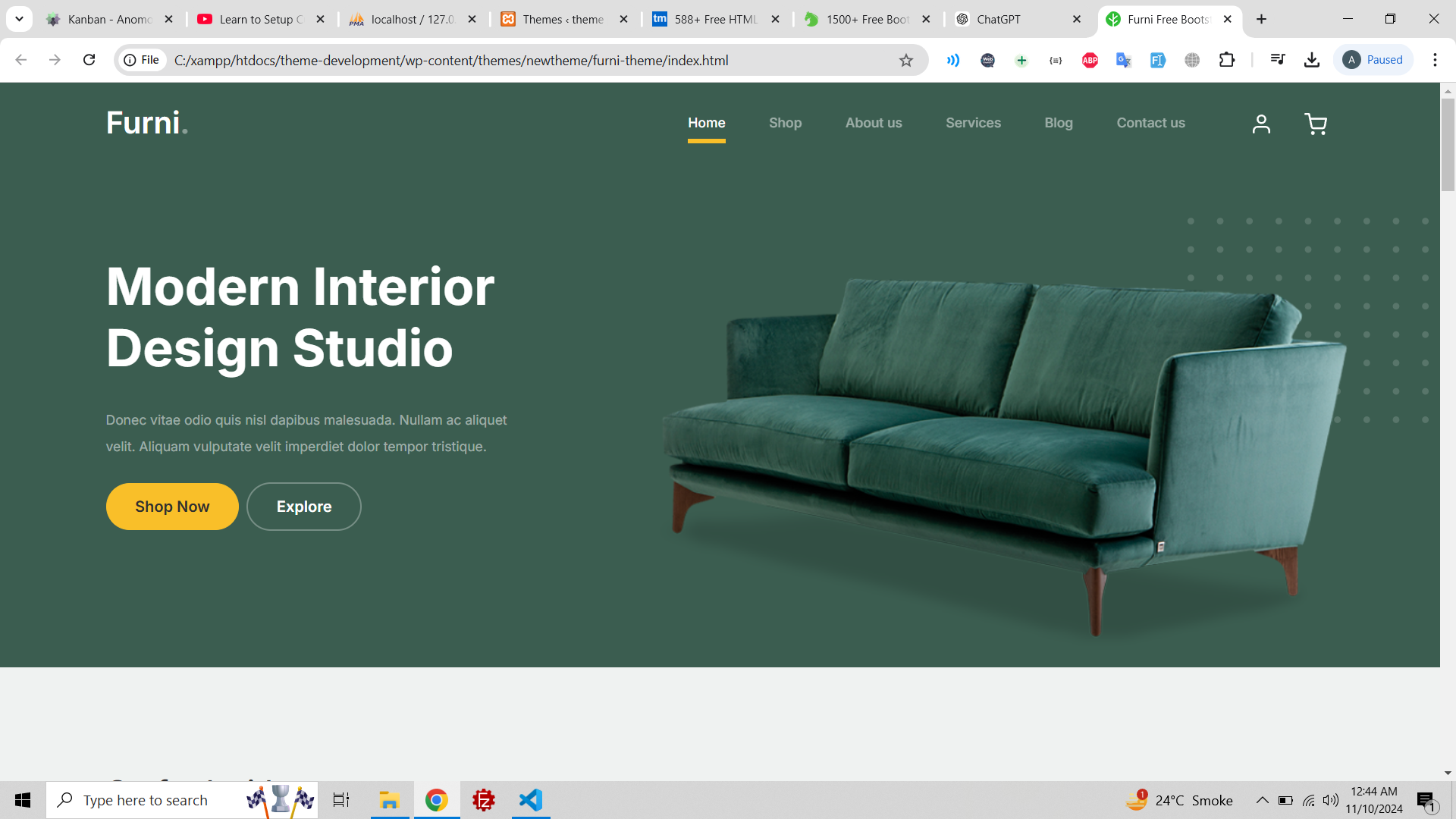Show hidden system tray icons
The width and height of the screenshot is (1456, 819).
point(1262,800)
